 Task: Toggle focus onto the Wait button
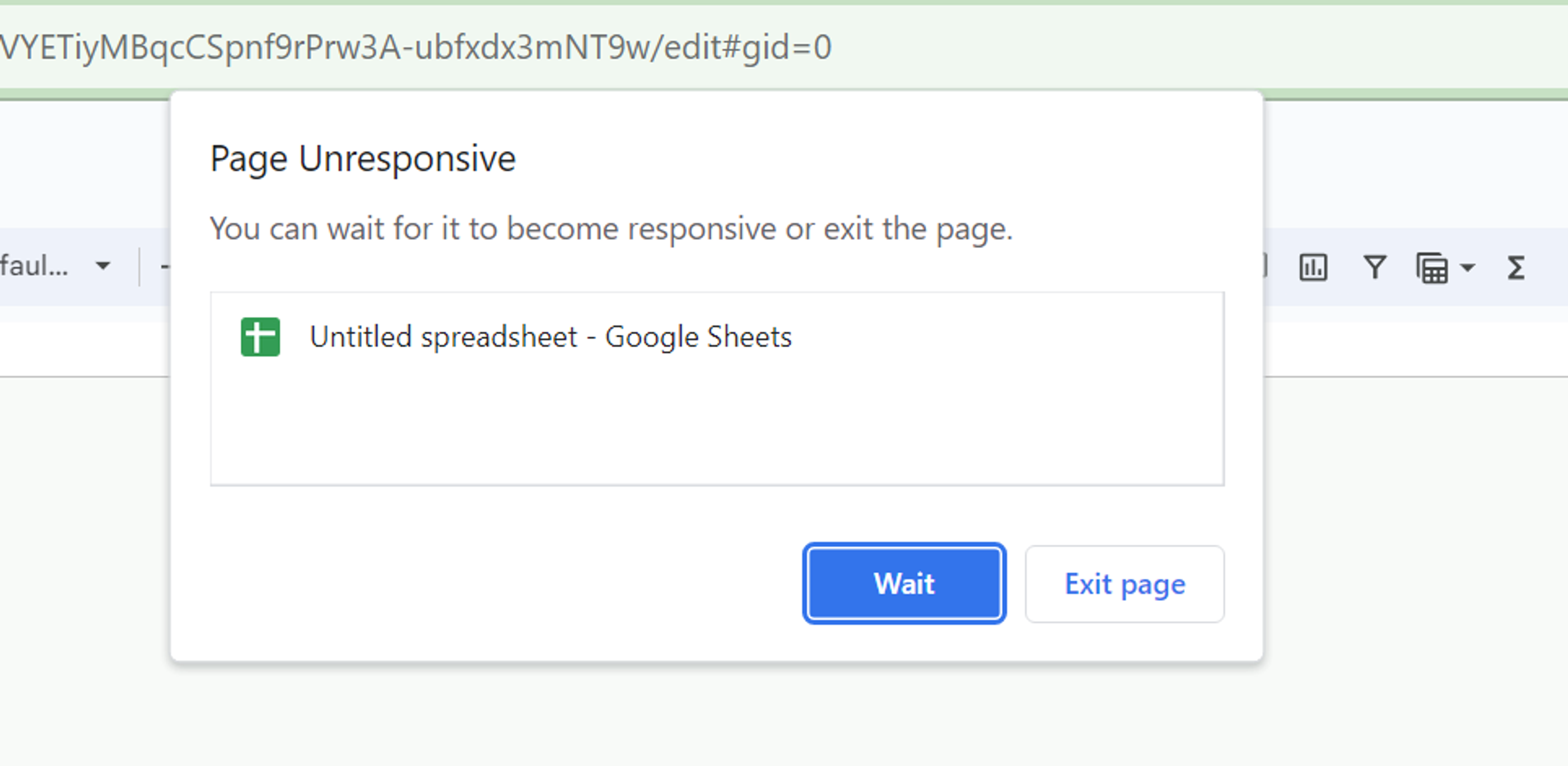click(x=904, y=583)
